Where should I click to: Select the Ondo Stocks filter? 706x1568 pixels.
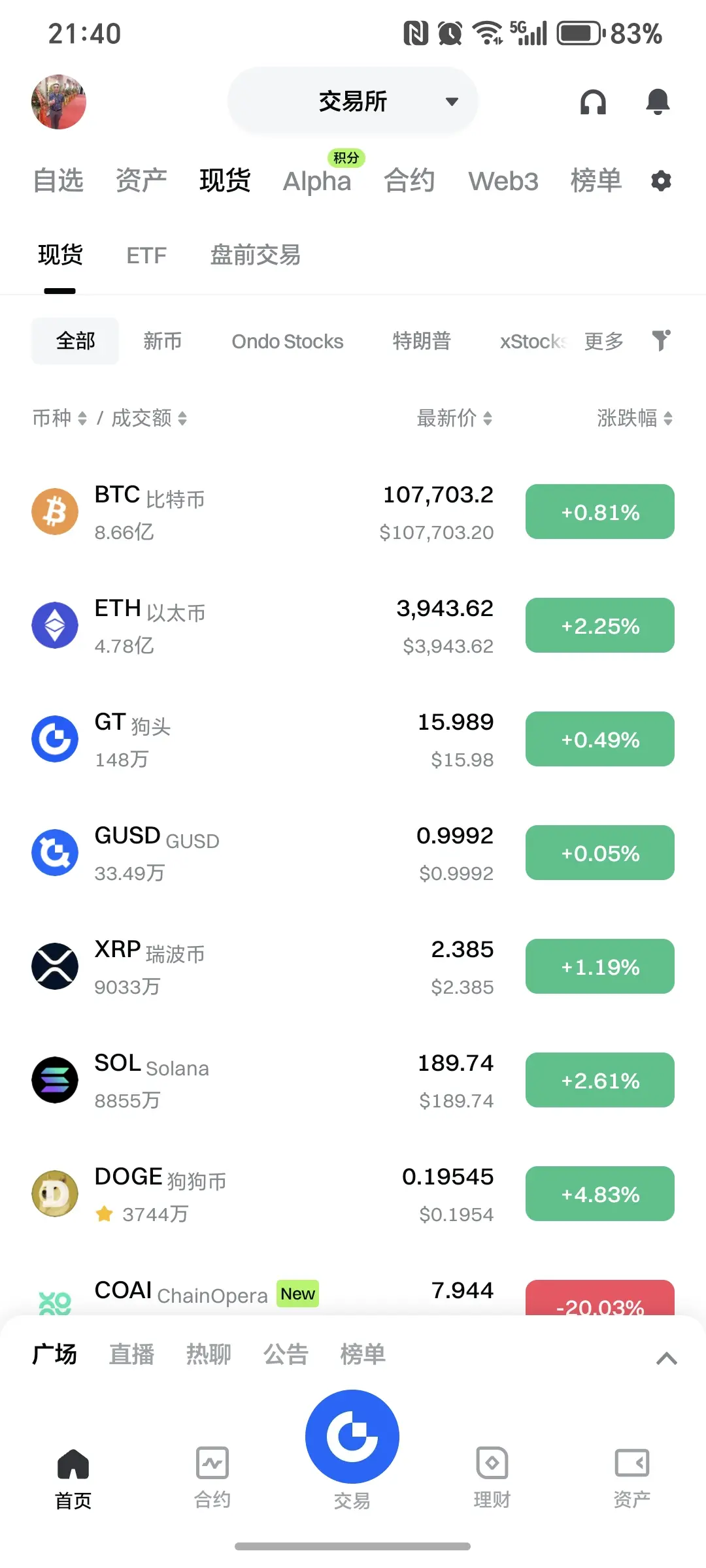coord(288,341)
